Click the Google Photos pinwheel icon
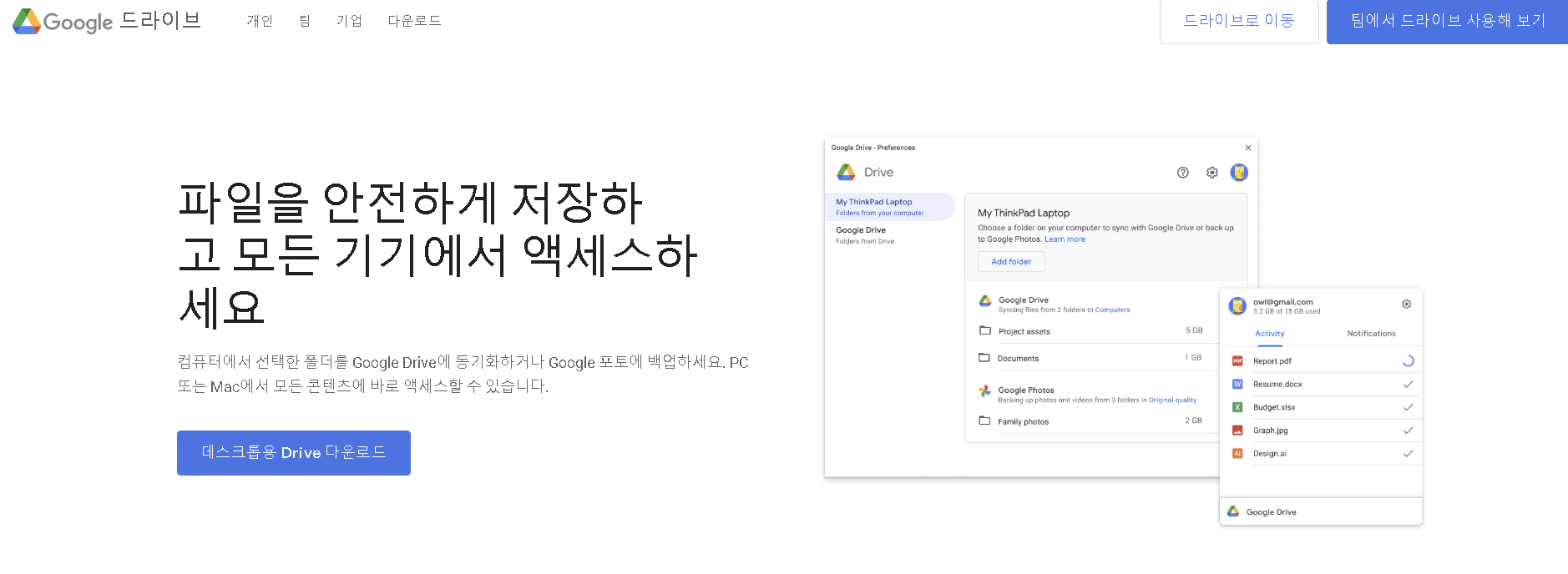 [985, 390]
